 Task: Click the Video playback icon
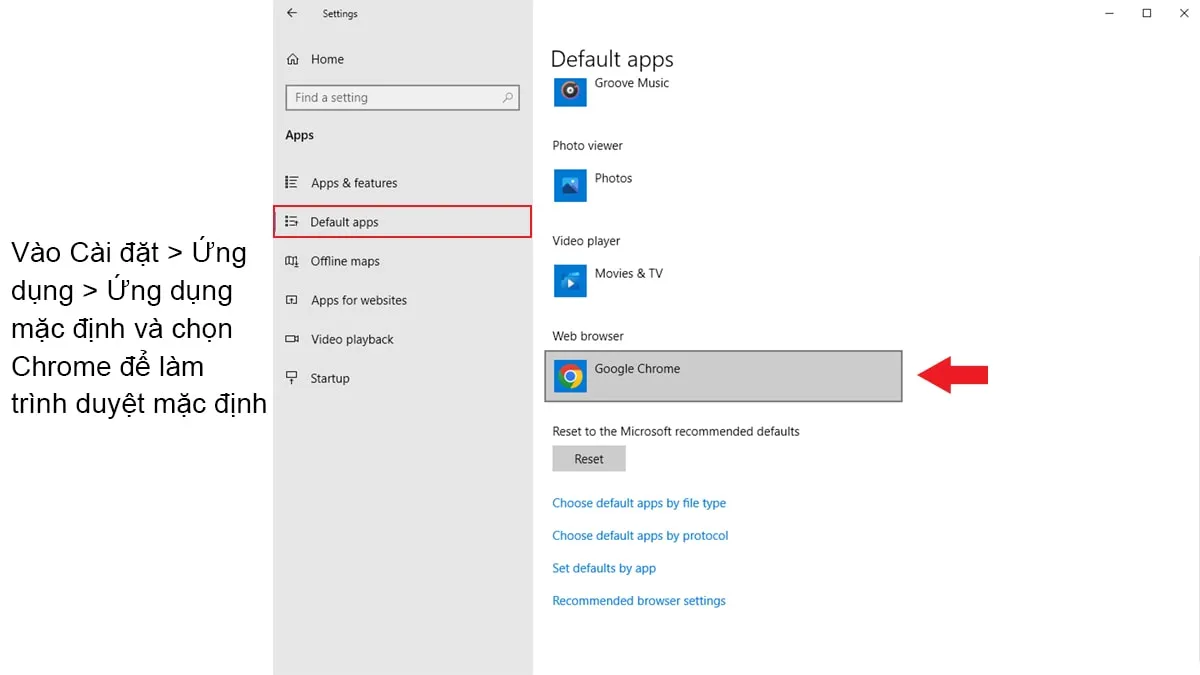tap(292, 339)
